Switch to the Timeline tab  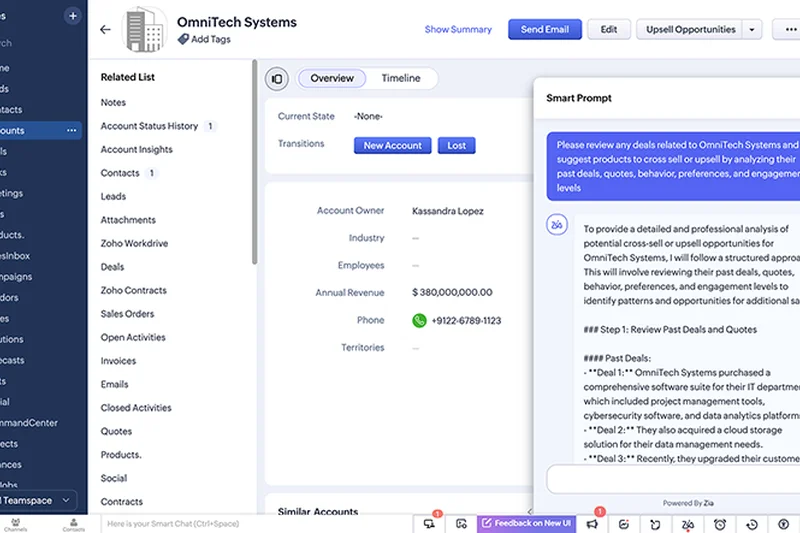[x=401, y=79]
